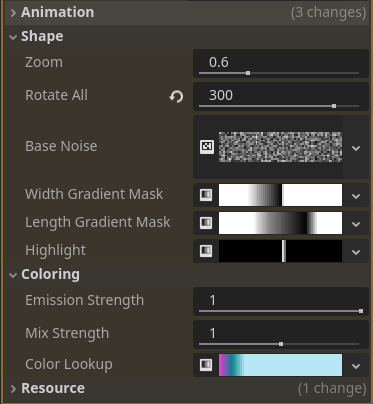Viewport: 373px width, 404px height.
Task: Click the Width Gradient Mask label
Action: click(94, 194)
